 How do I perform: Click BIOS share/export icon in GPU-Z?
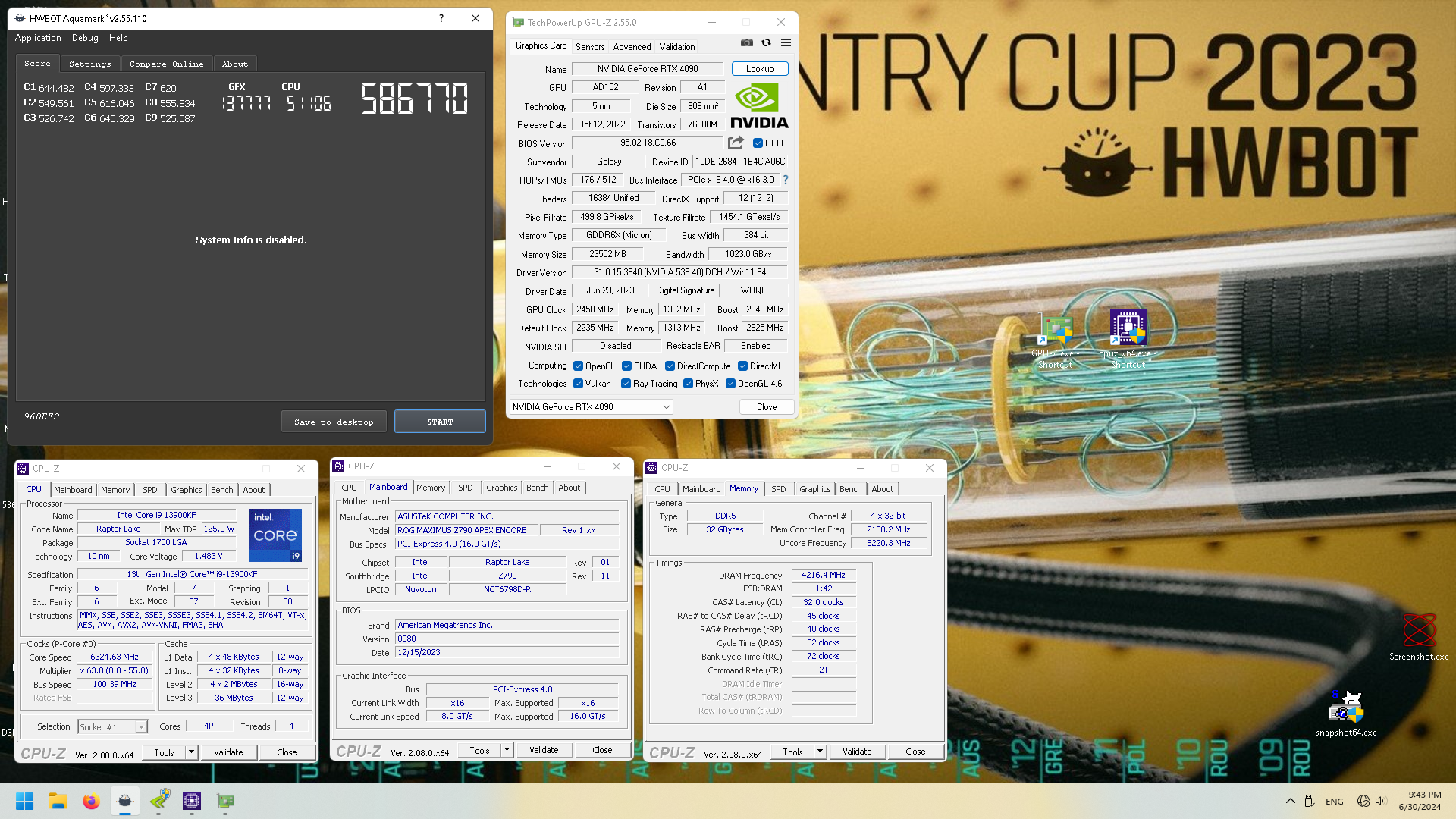736,143
